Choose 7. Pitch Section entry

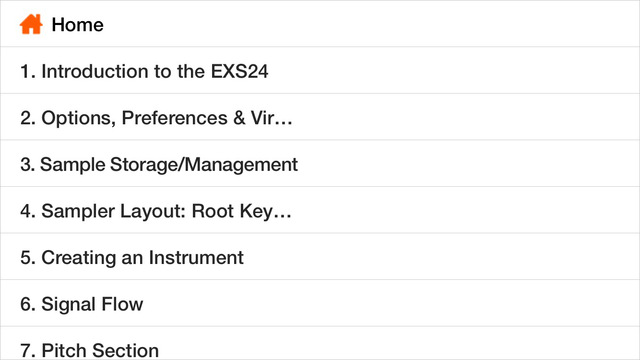pos(320,343)
